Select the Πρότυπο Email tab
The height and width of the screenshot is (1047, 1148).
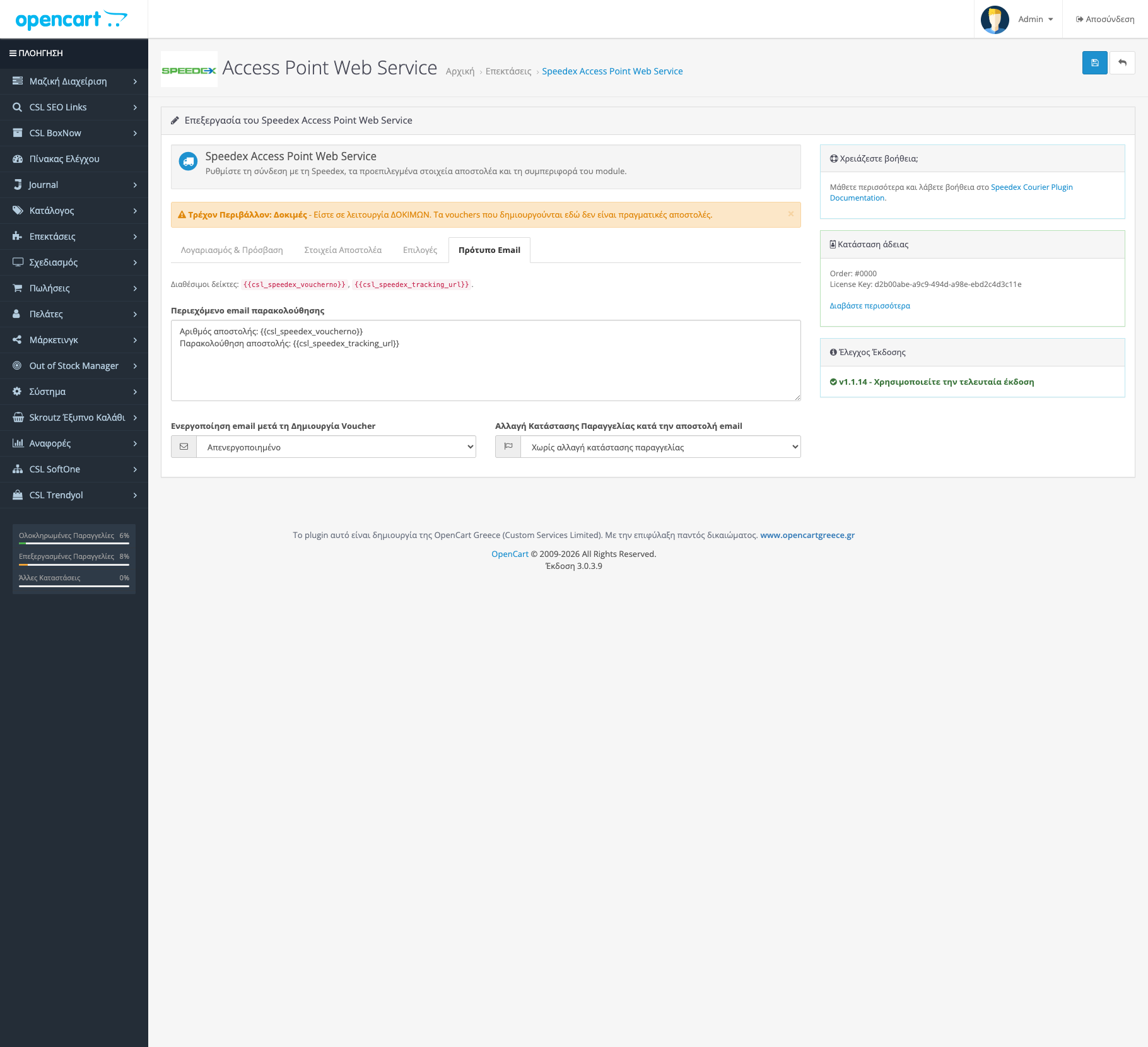click(489, 250)
